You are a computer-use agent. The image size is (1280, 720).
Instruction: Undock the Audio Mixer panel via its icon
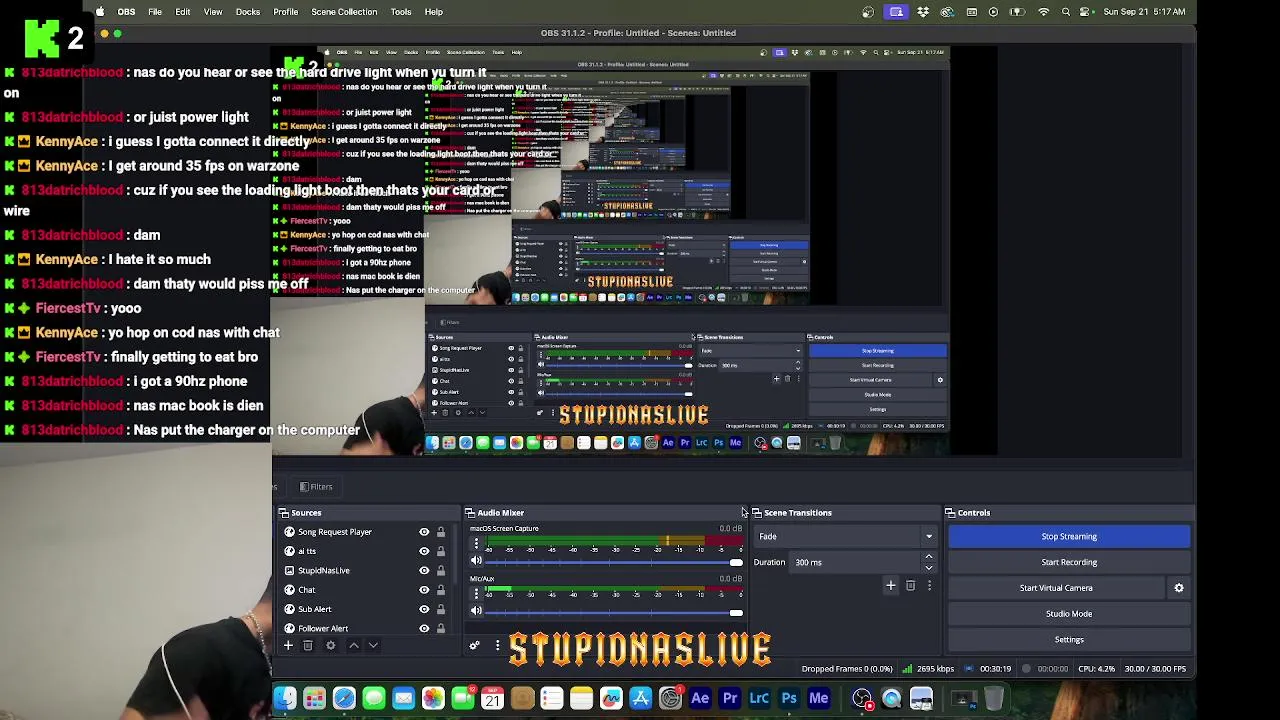click(470, 513)
